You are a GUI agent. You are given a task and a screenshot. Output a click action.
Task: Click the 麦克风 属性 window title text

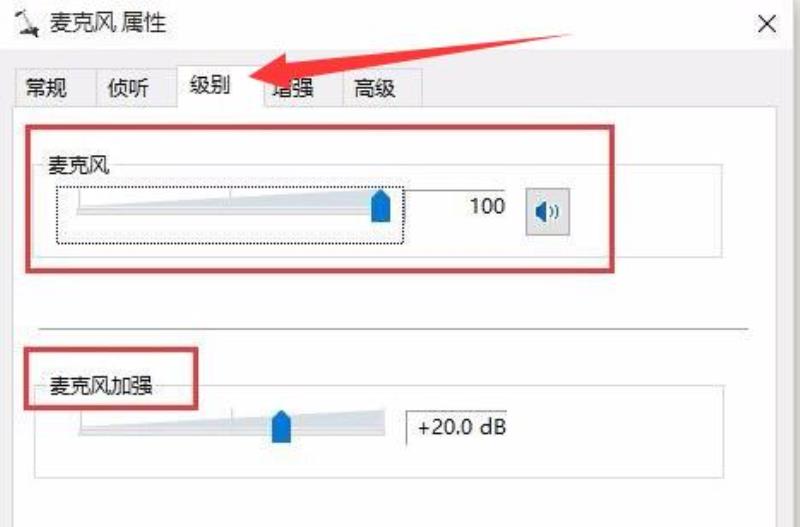pyautogui.click(x=108, y=23)
